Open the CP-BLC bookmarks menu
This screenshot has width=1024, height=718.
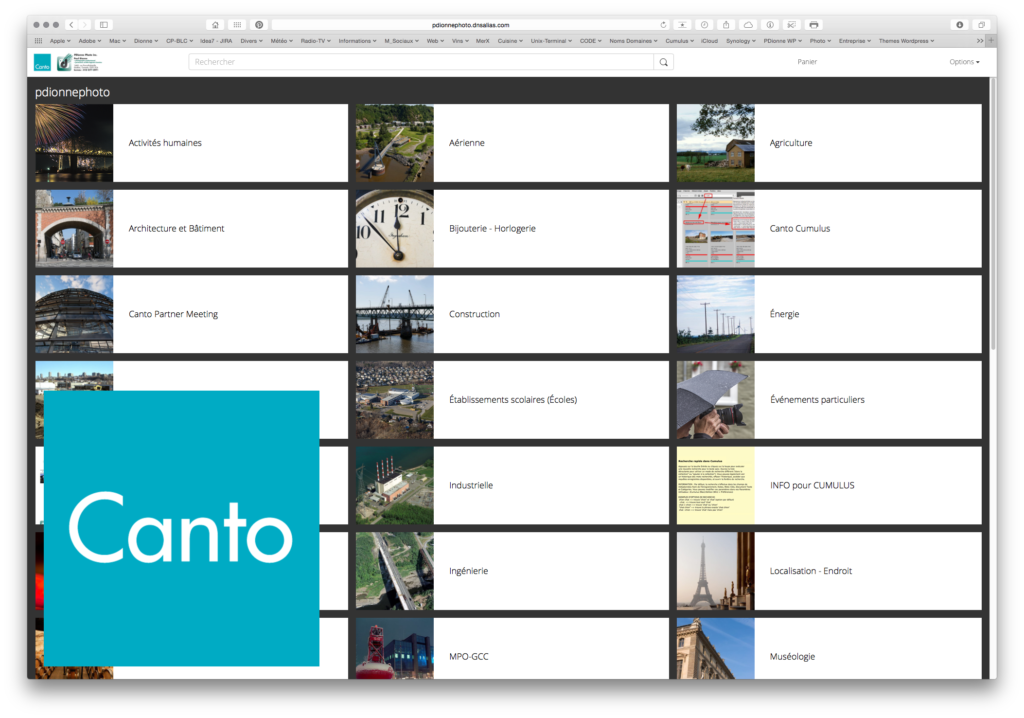pyautogui.click(x=179, y=41)
